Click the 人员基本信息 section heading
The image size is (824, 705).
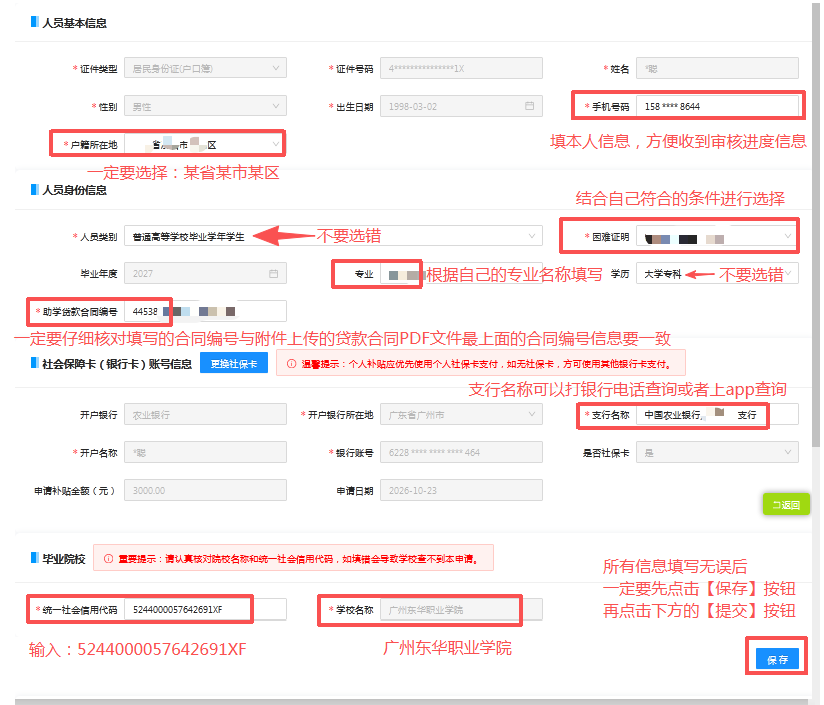[74, 23]
